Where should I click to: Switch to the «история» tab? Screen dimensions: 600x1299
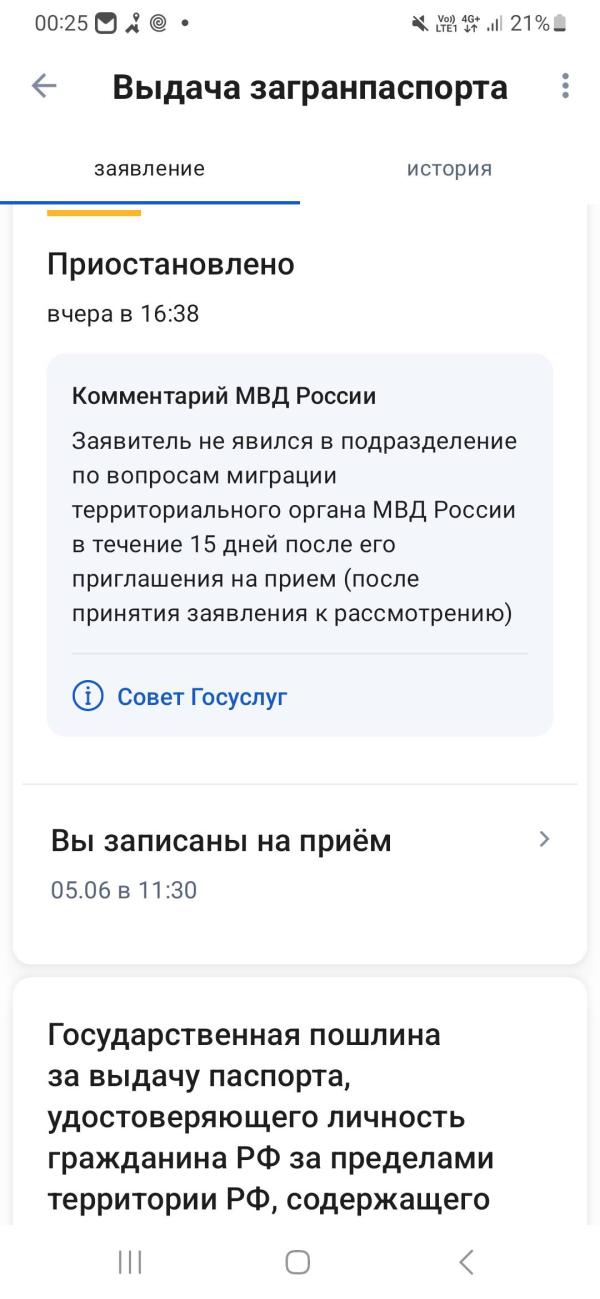pyautogui.click(x=449, y=169)
